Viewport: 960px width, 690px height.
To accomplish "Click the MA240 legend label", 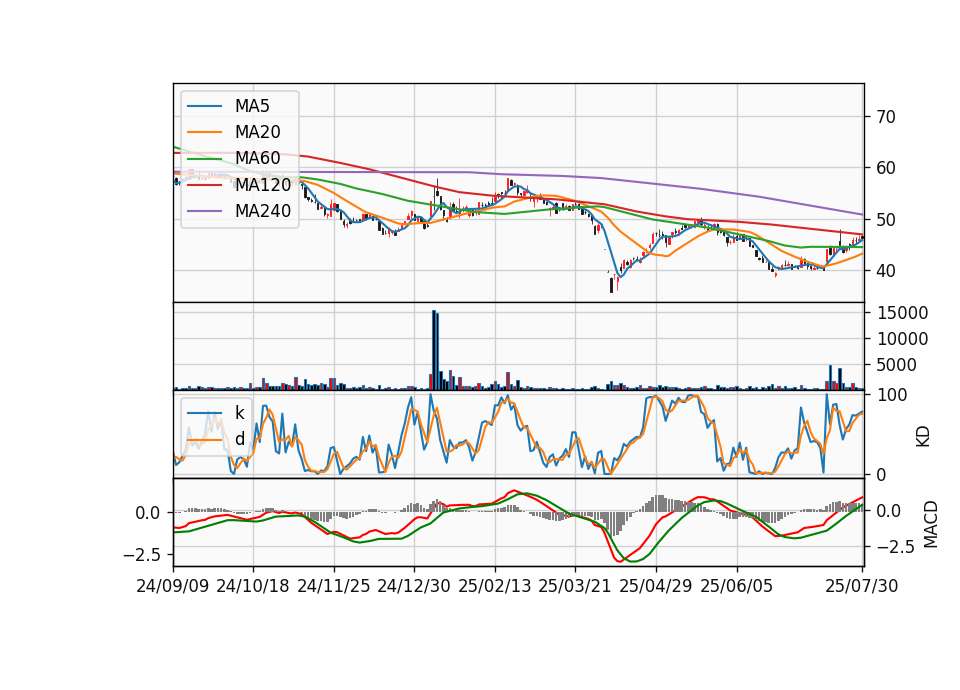I will 263,211.
